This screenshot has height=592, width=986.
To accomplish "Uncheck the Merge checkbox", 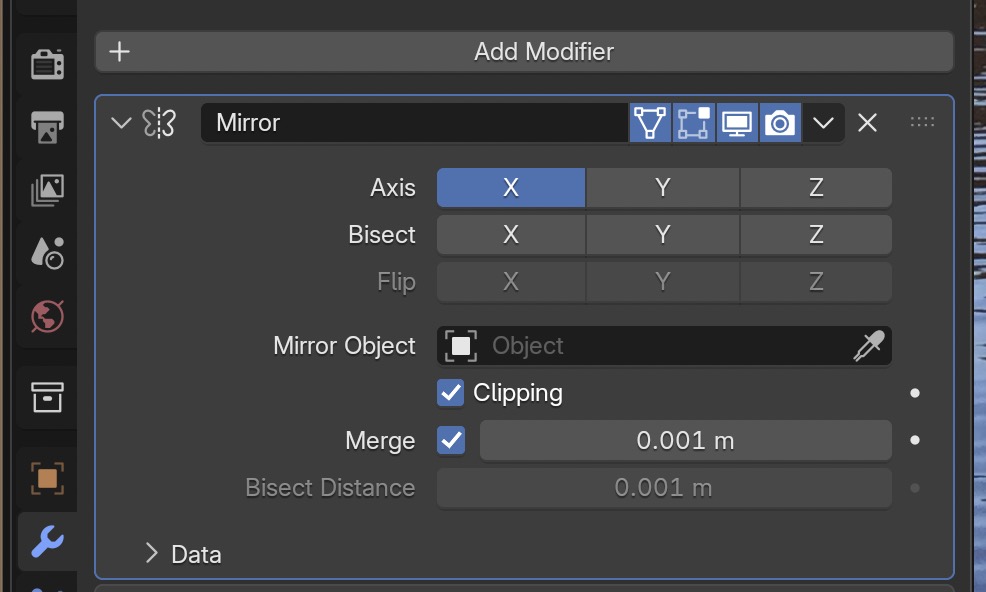I will click(x=451, y=440).
